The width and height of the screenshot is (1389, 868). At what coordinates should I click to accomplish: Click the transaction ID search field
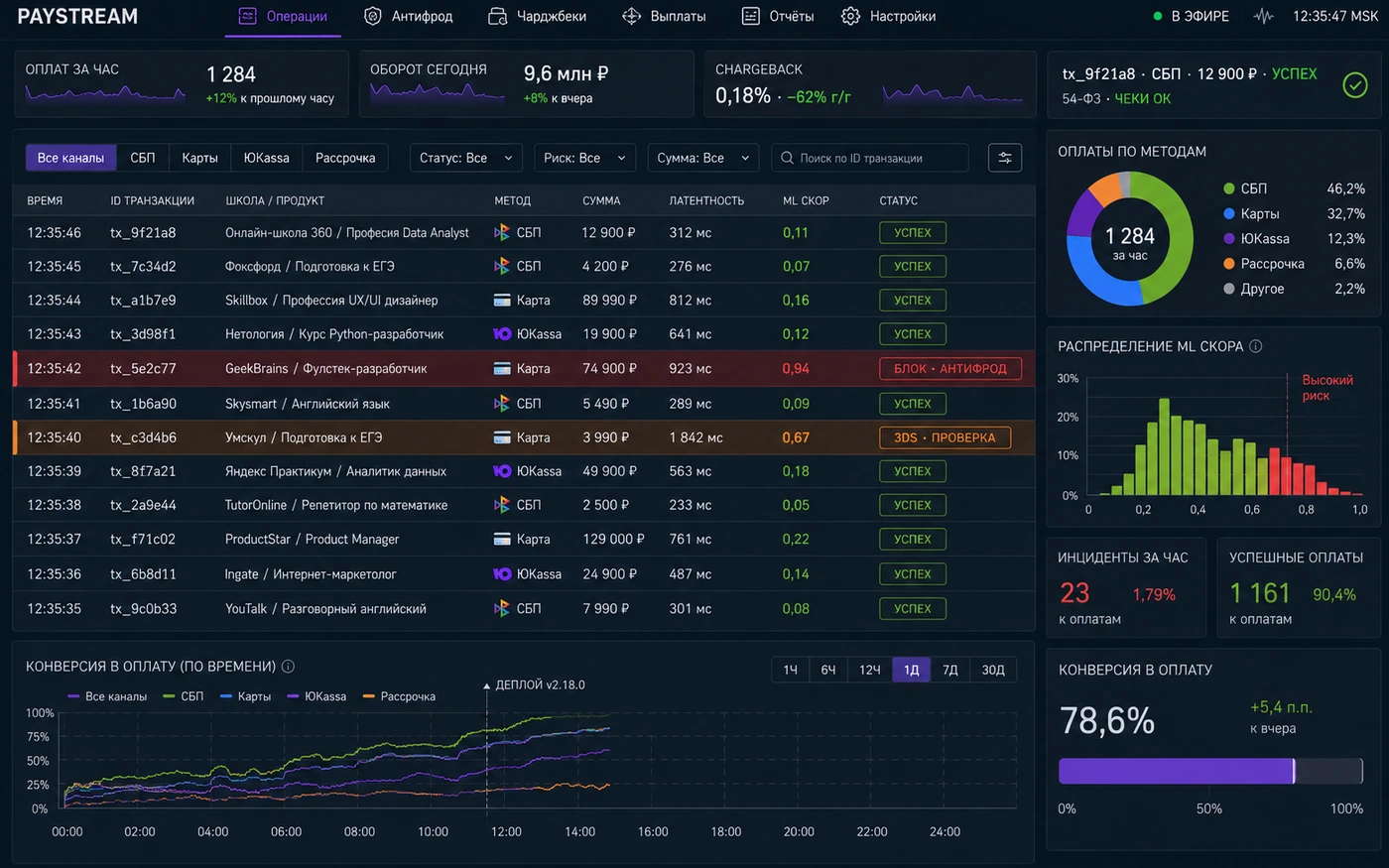coord(870,158)
